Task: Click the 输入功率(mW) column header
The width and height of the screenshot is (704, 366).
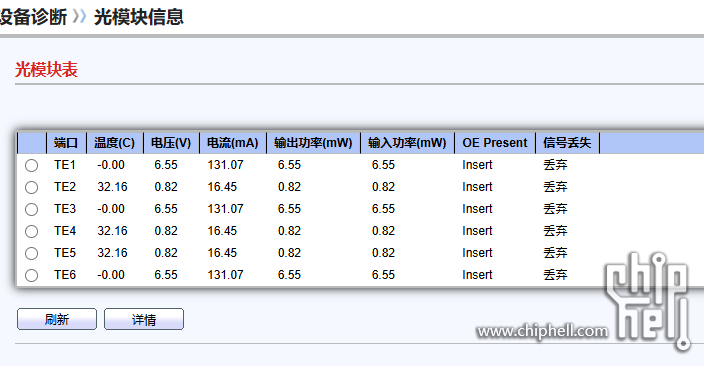Action: 407,143
